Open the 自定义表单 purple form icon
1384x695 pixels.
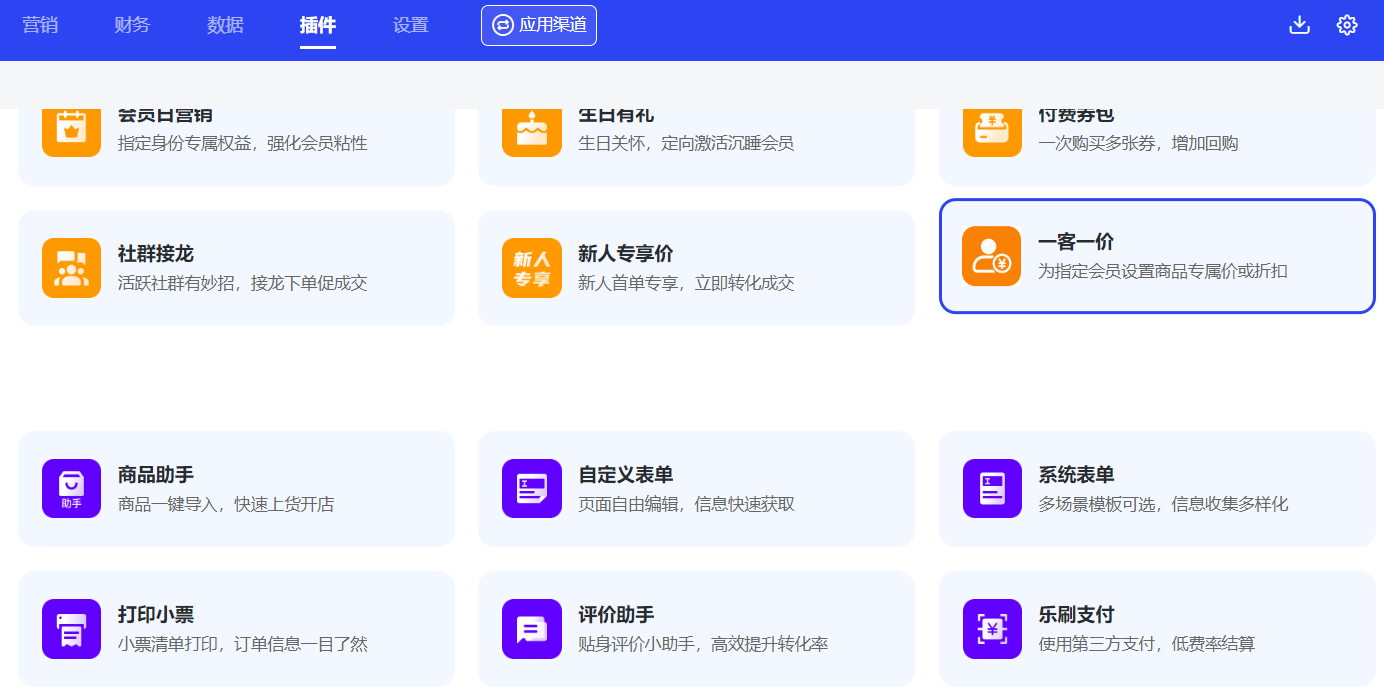click(x=531, y=489)
